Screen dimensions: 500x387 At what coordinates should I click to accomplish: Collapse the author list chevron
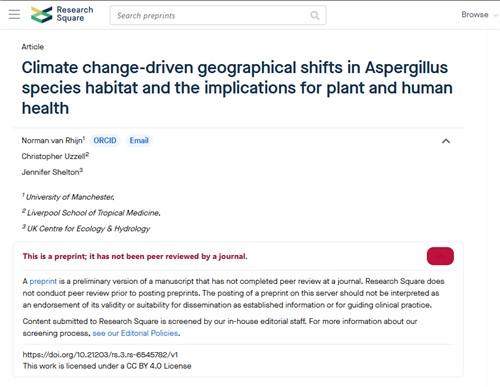click(x=446, y=141)
